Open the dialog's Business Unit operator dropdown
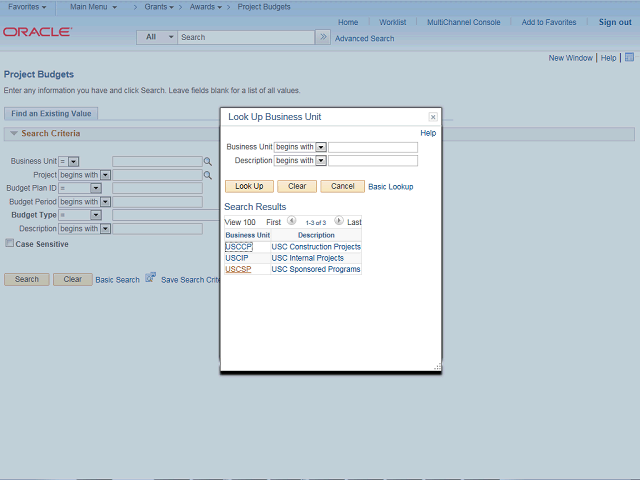The width and height of the screenshot is (640, 480). [x=321, y=147]
